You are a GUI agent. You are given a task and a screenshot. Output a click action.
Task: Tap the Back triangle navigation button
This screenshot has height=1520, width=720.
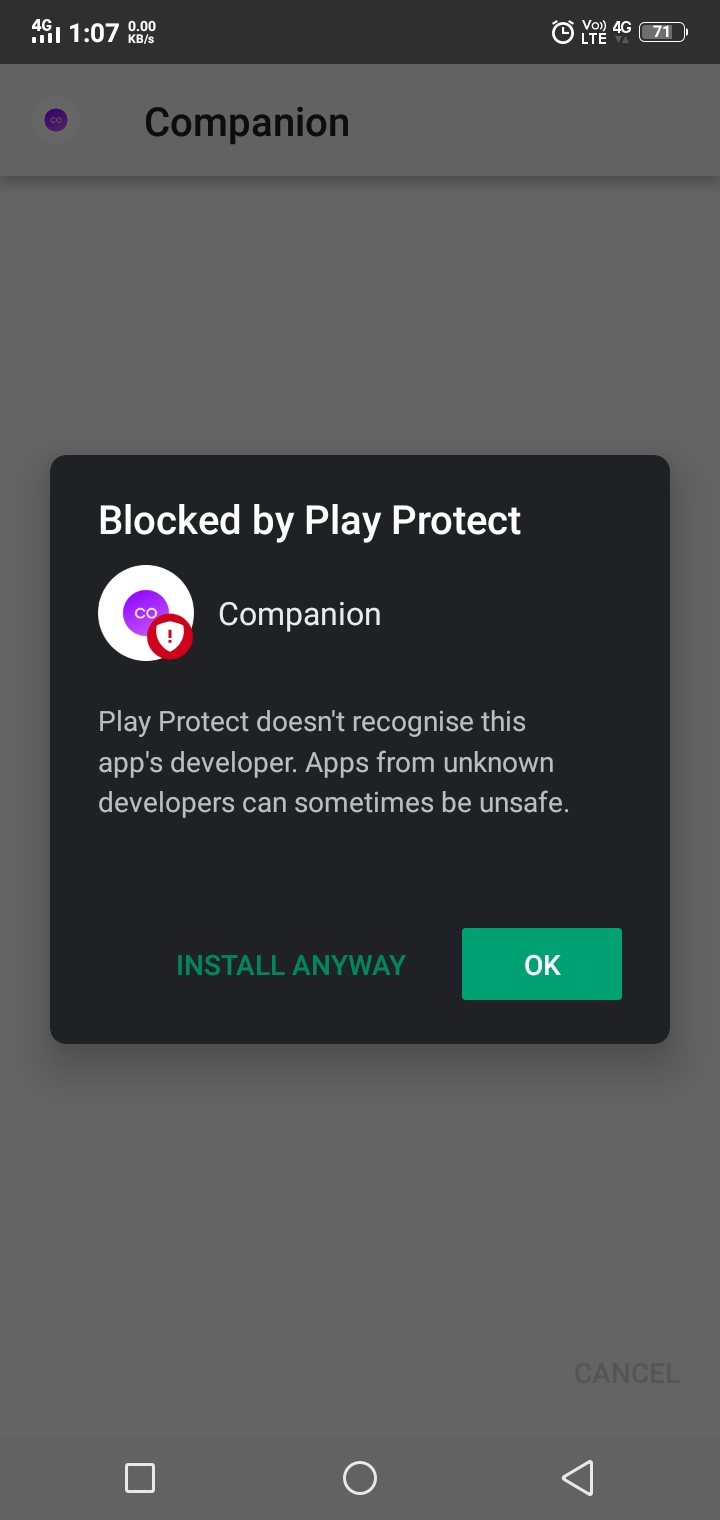point(578,1477)
